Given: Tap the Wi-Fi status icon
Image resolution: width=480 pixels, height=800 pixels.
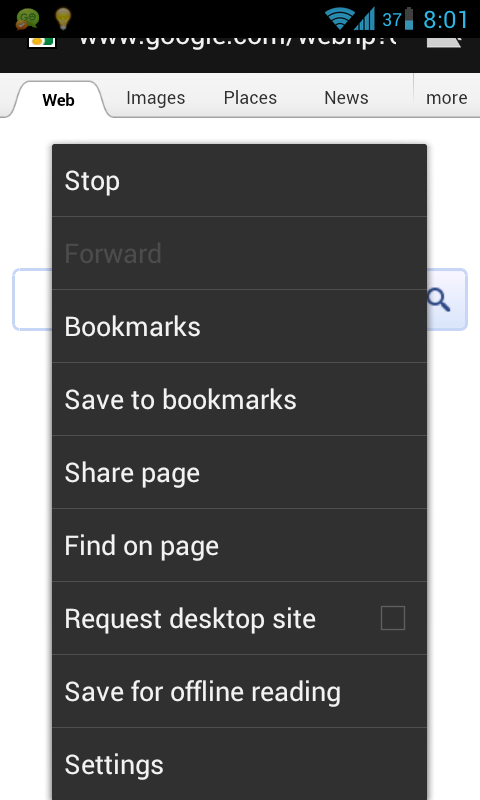Looking at the screenshot, I should [340, 19].
